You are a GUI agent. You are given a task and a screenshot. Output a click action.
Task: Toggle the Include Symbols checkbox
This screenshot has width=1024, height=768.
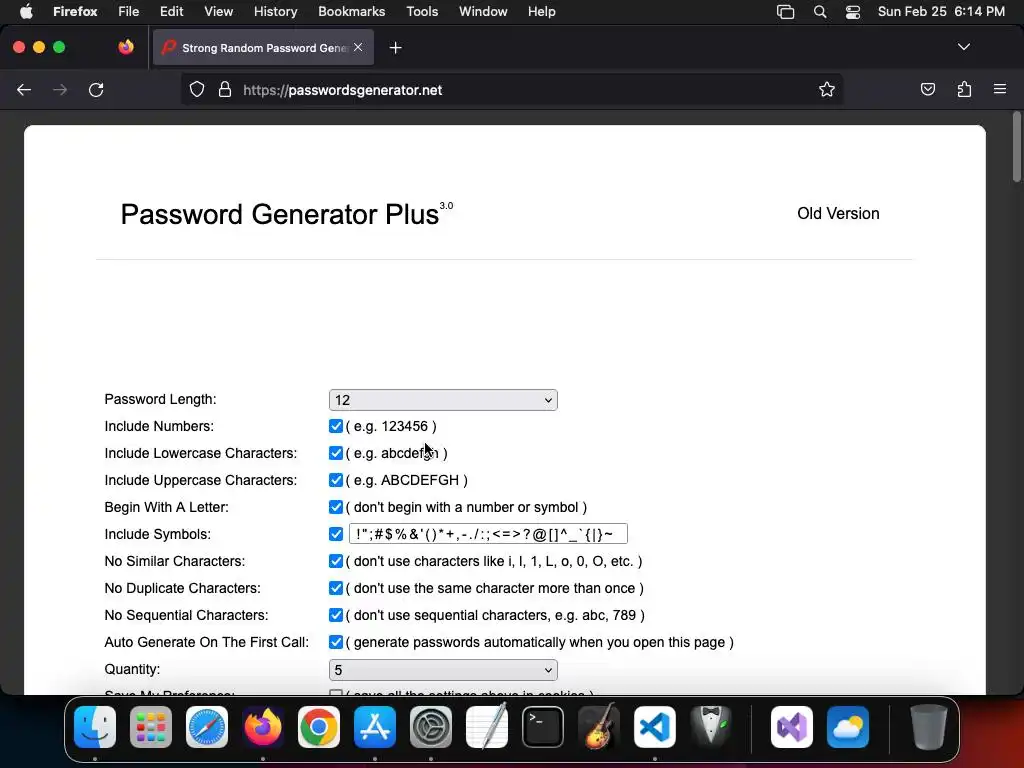(x=336, y=534)
